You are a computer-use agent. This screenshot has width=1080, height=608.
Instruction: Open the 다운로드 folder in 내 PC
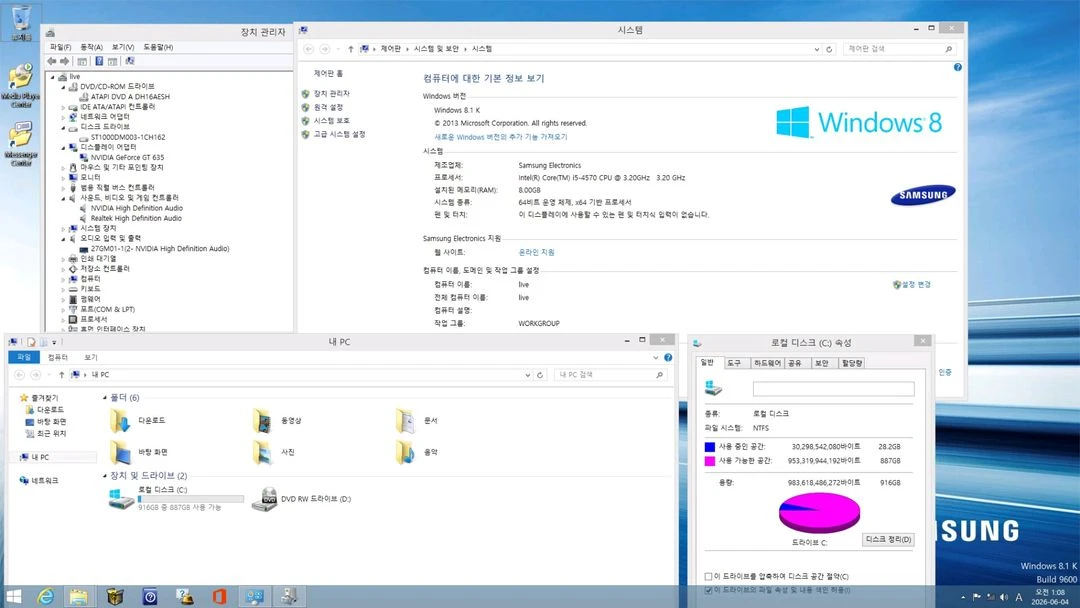[x=136, y=420]
